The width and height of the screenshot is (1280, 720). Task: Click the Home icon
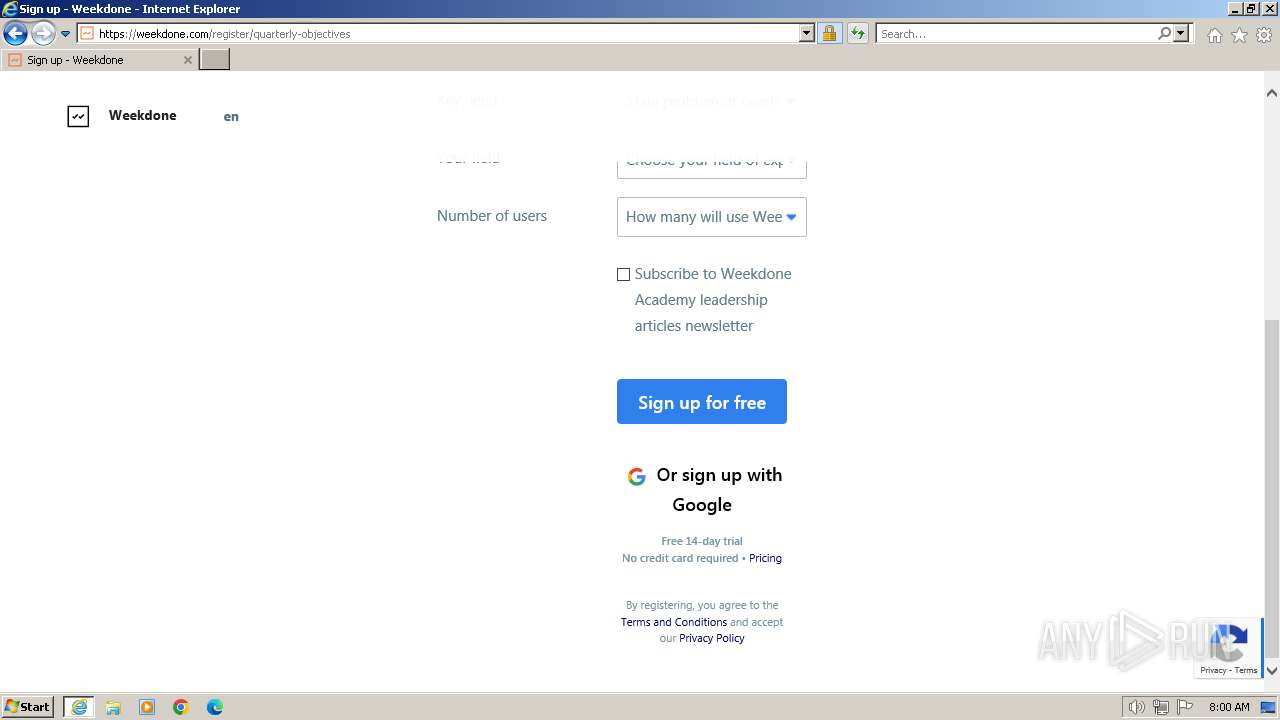tap(1214, 35)
